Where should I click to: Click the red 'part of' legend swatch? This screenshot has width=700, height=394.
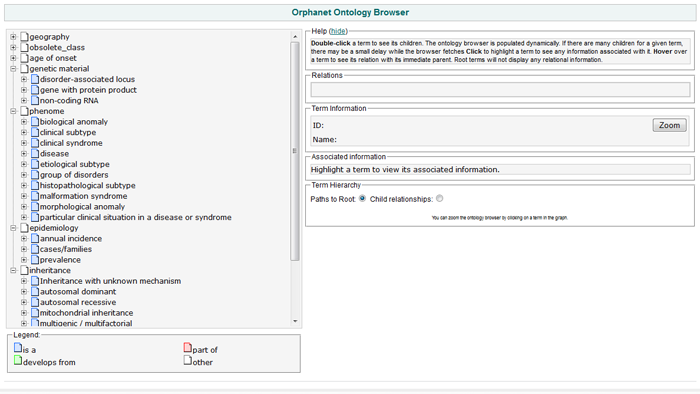tap(188, 348)
